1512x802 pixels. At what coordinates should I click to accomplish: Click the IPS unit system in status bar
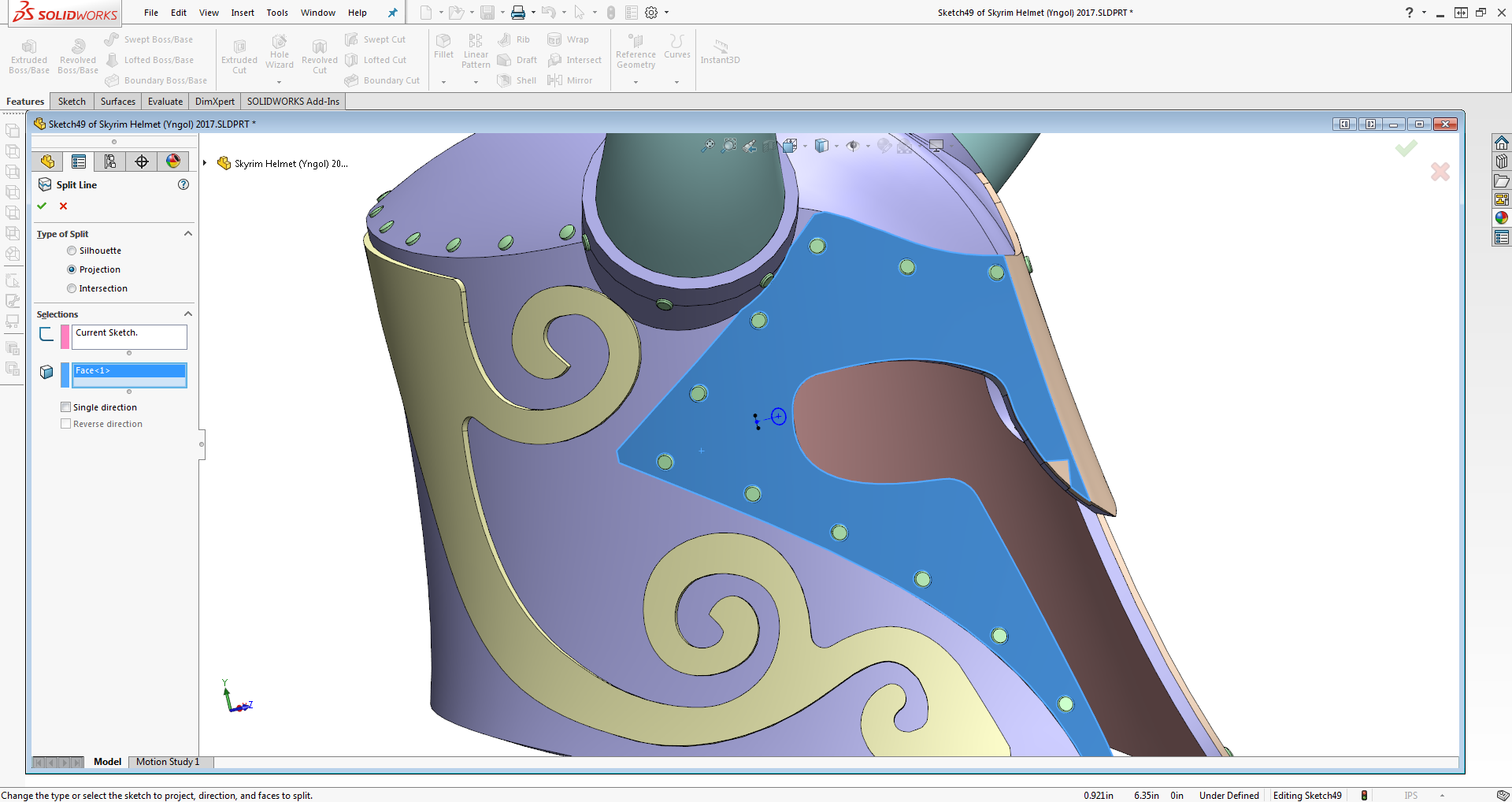coord(1410,796)
